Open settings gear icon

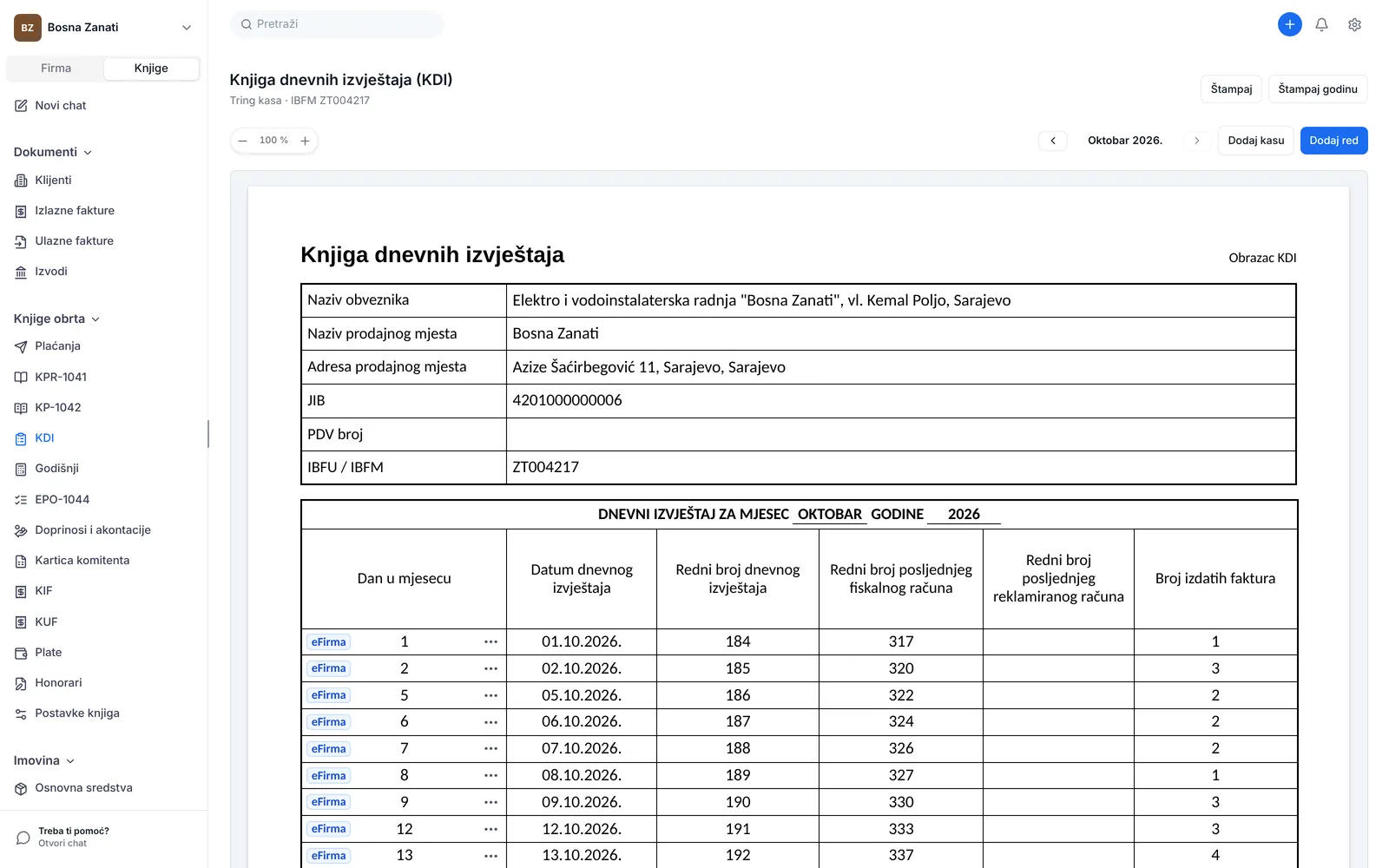pyautogui.click(x=1354, y=24)
